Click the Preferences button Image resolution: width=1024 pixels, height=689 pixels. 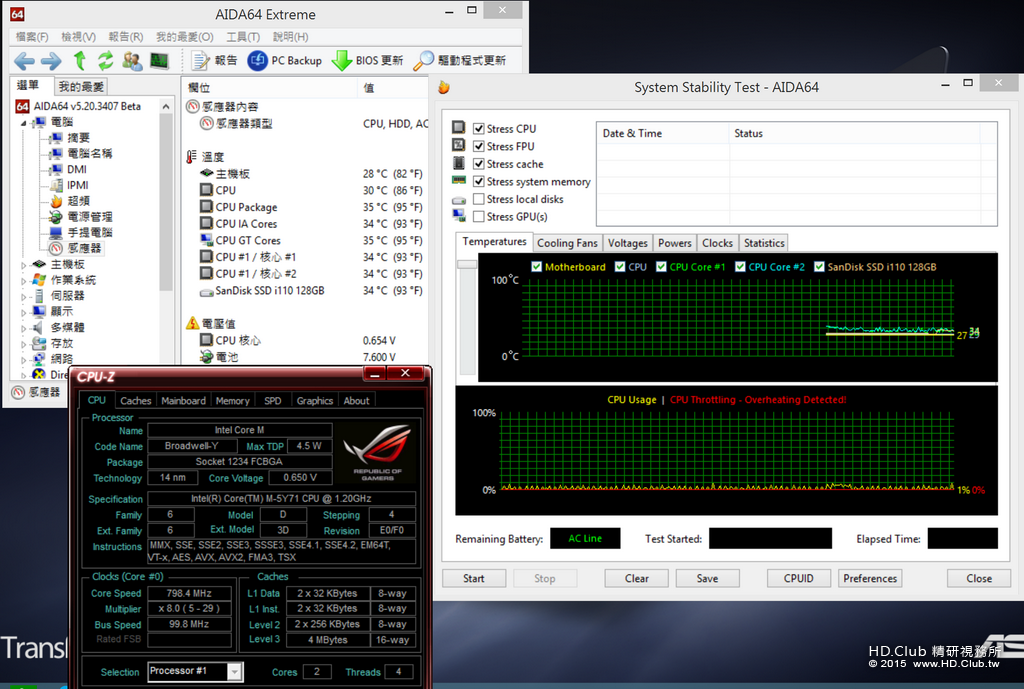(x=870, y=579)
